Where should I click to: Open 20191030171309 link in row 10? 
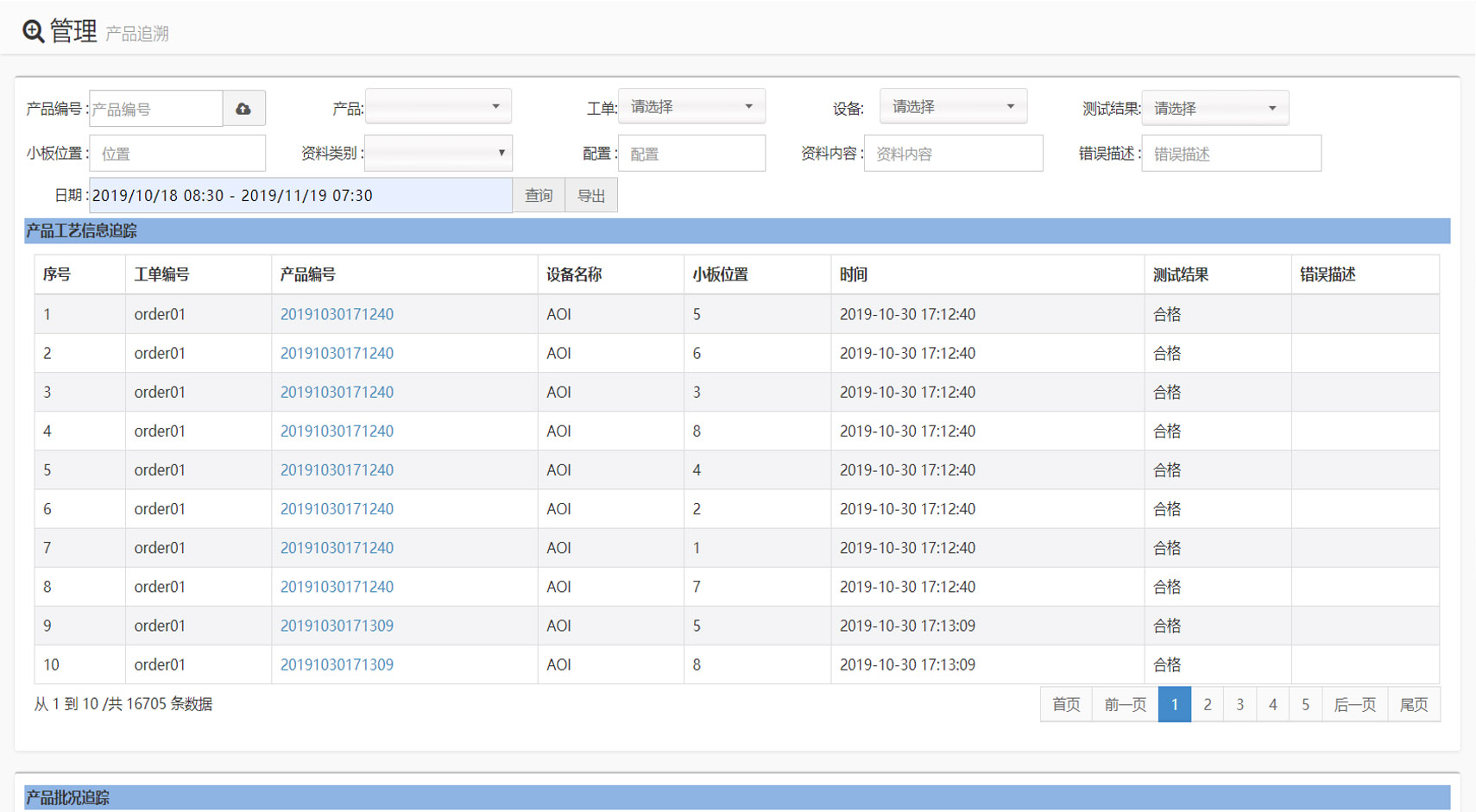coord(337,664)
